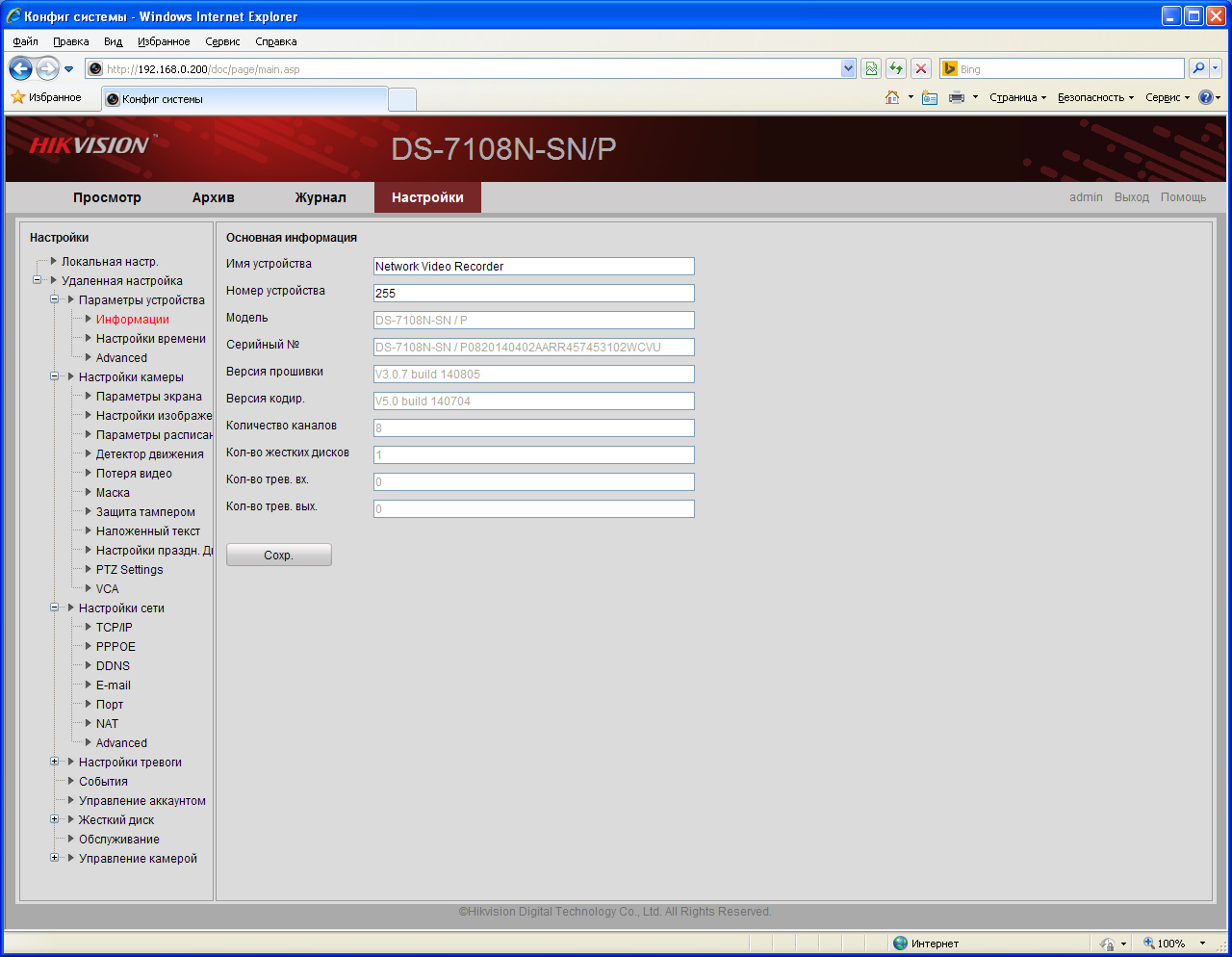The width and height of the screenshot is (1232, 957).
Task: Open the search provider dropdown arrow
Action: click(x=1216, y=68)
